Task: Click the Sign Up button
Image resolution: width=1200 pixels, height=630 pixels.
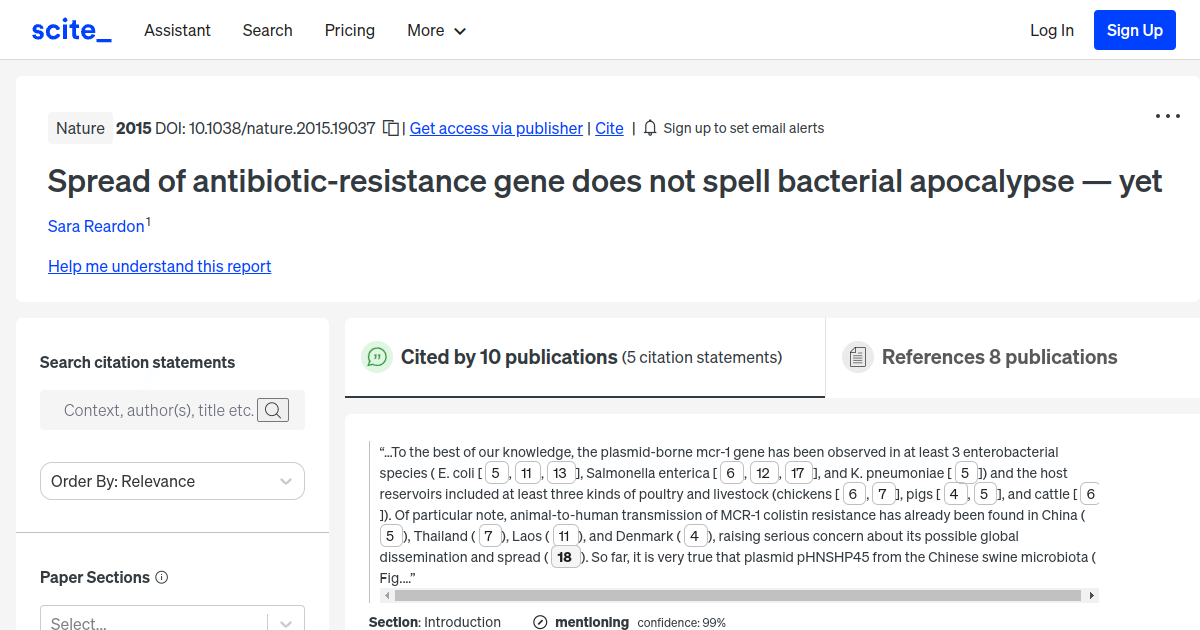Action: click(1134, 30)
